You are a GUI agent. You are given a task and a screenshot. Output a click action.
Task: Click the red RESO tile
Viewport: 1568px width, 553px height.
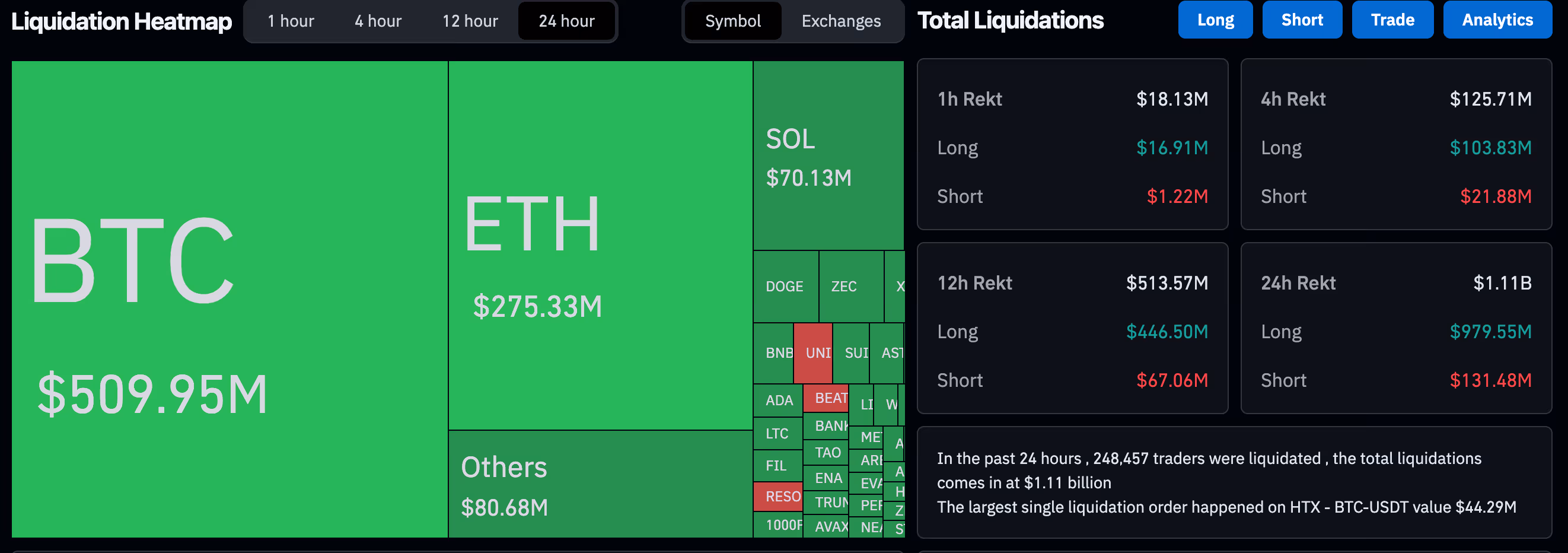point(777,497)
